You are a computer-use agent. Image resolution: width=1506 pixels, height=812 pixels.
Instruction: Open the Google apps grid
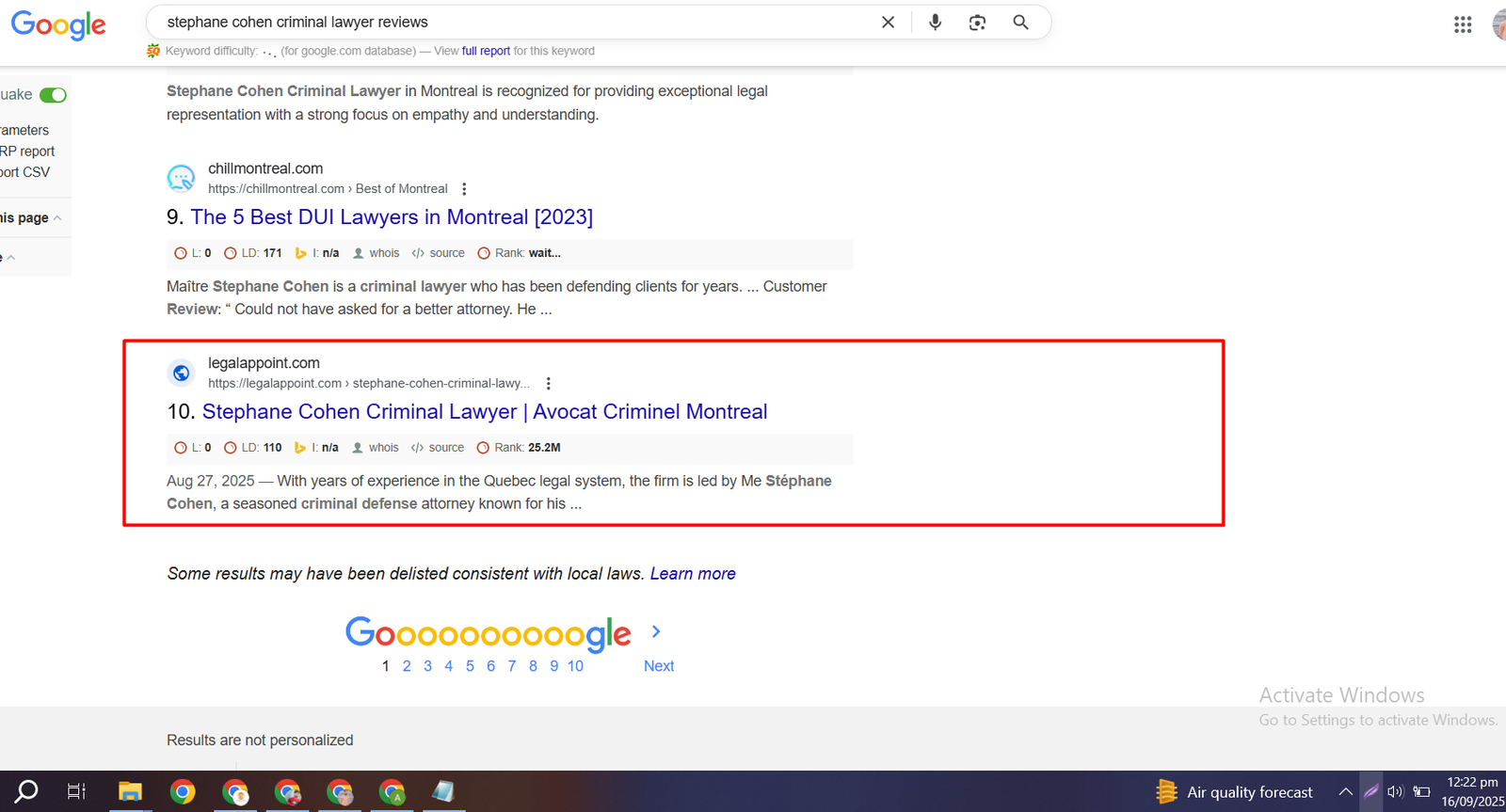tap(1462, 24)
